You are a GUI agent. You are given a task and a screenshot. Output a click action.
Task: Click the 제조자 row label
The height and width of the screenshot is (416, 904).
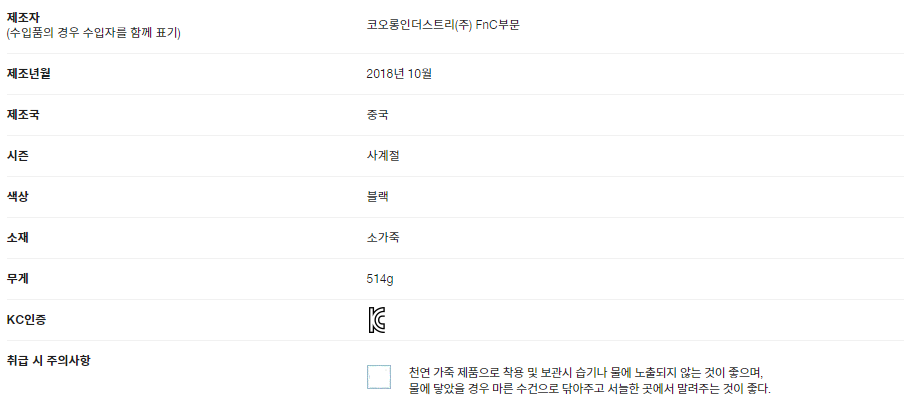click(22, 16)
